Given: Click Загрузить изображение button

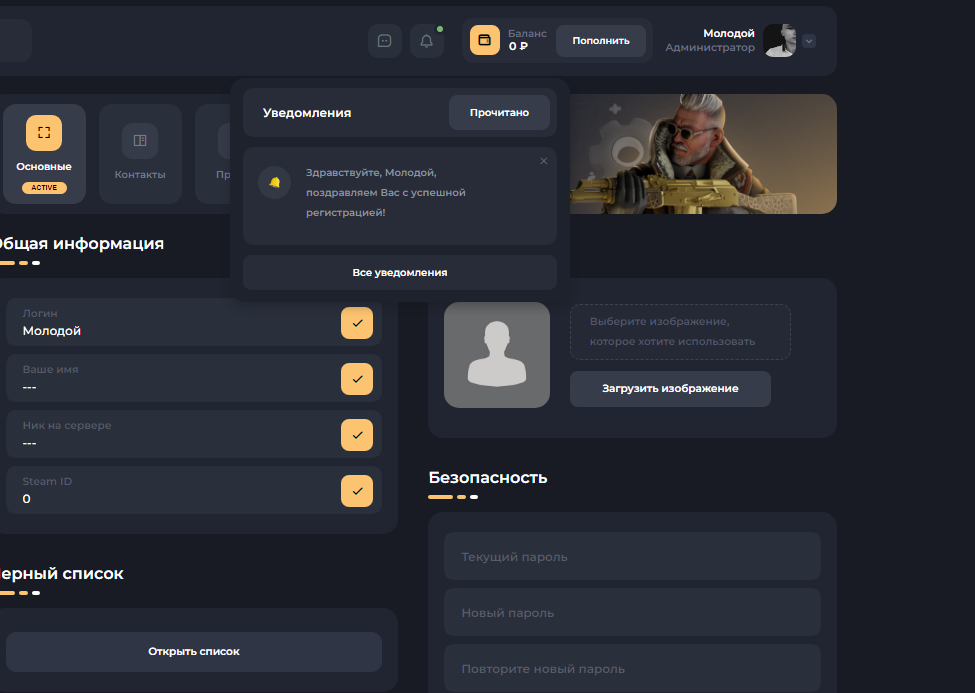Looking at the screenshot, I should pyautogui.click(x=670, y=388).
